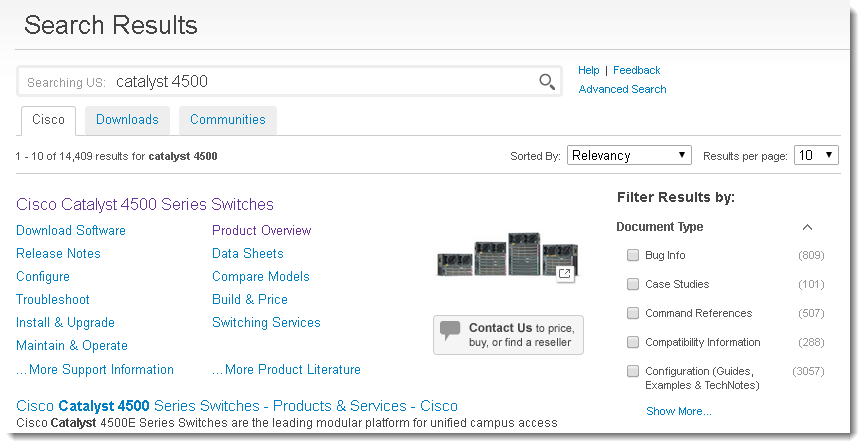Click the magnifying glass search icon
This screenshot has width=865, height=448.
[x=547, y=82]
